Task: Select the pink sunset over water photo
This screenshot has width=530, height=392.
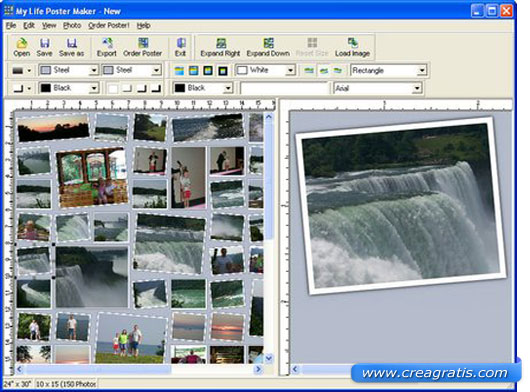Action: point(227,327)
